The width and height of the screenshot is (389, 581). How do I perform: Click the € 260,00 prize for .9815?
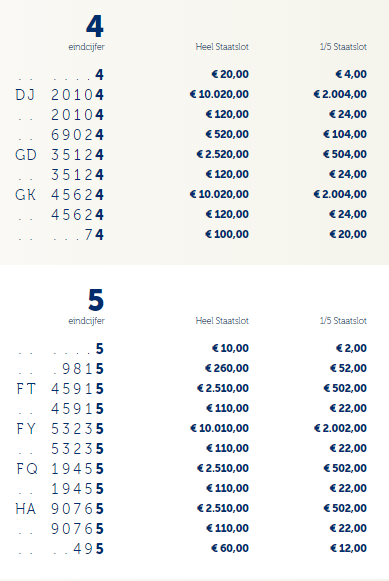[x=227, y=369]
